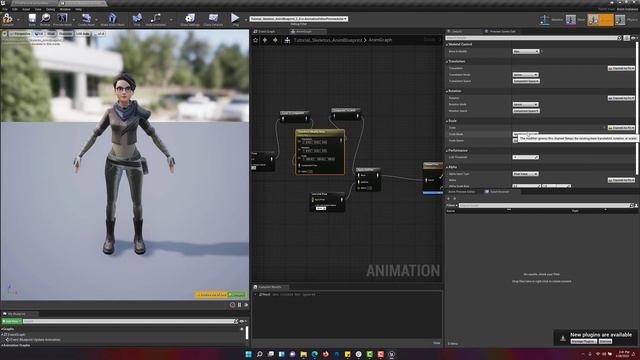Open Class Settings from the toolbar
This screenshot has width=640, height=360.
pyautogui.click(x=190, y=18)
